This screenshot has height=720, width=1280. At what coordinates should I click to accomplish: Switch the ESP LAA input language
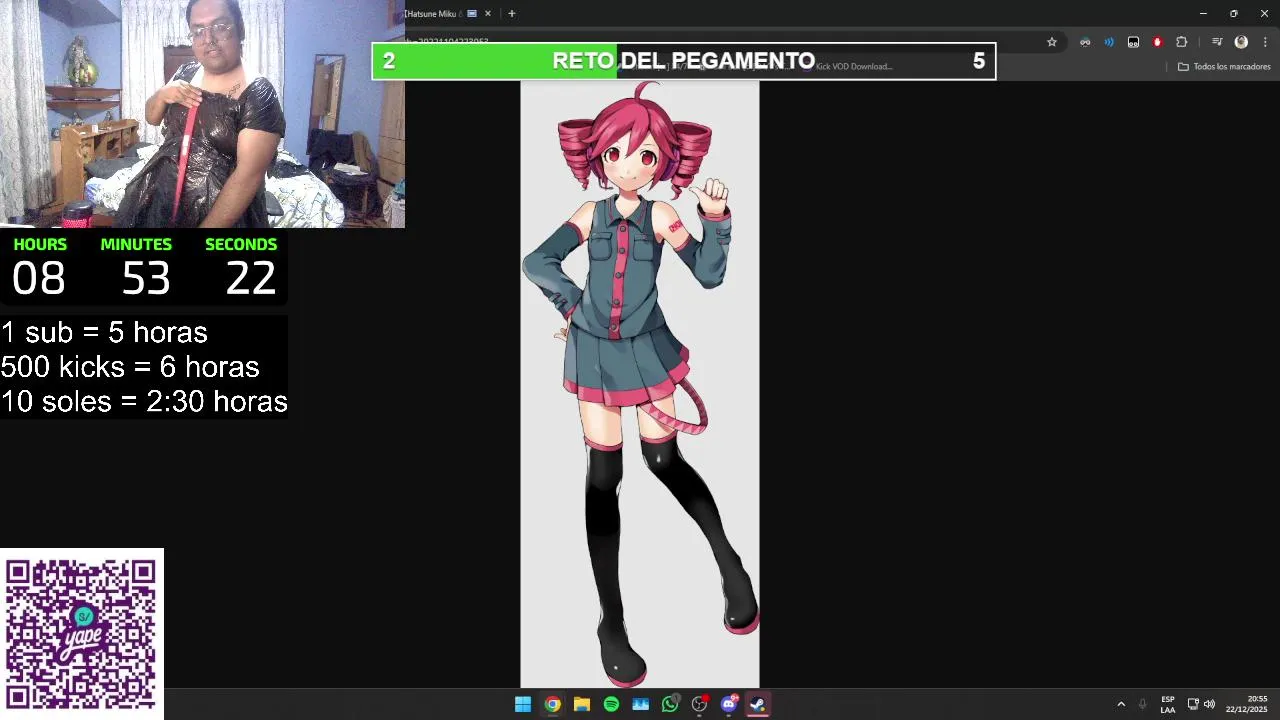tap(1168, 705)
